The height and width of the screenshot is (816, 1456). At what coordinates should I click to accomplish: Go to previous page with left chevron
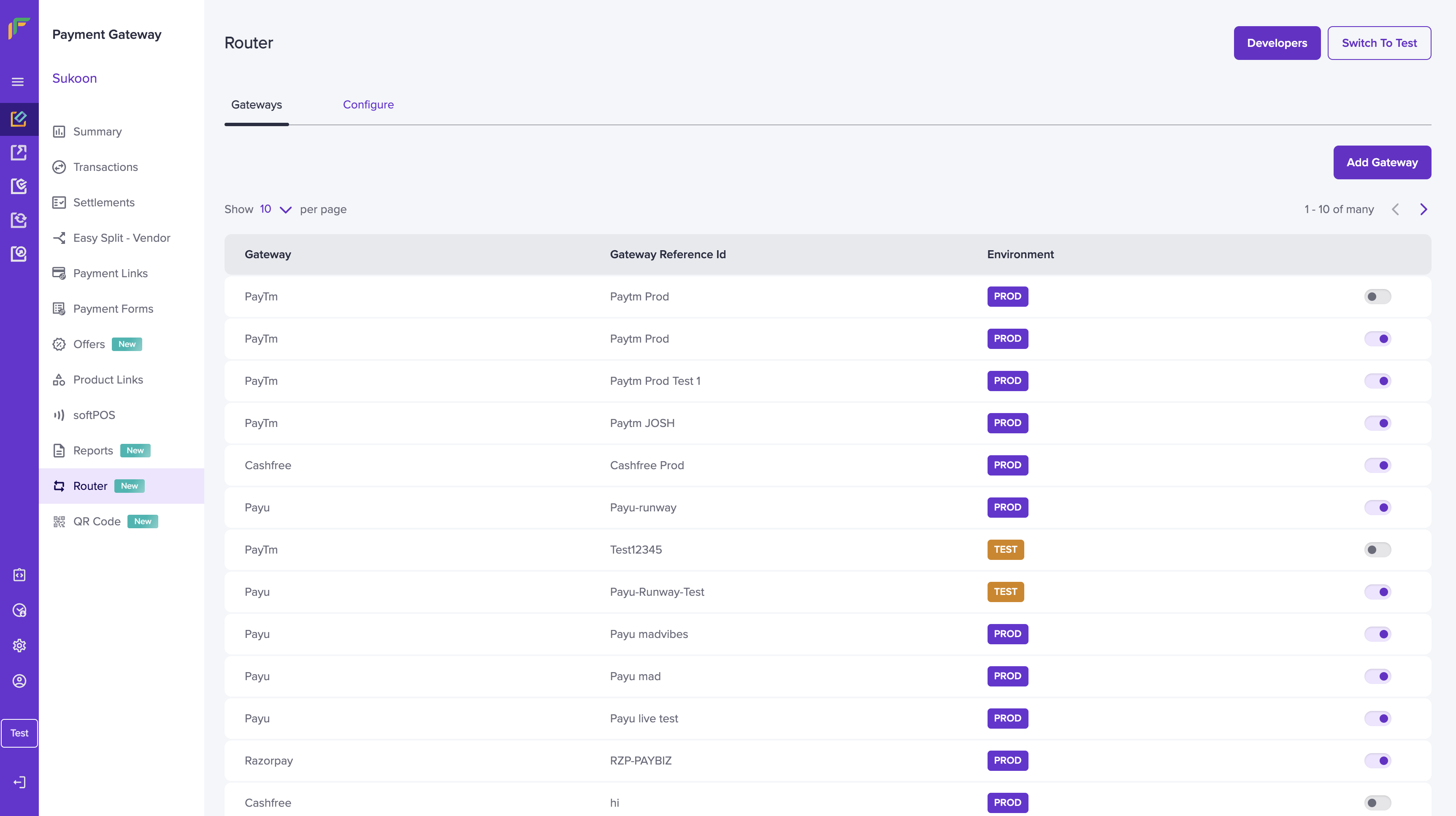1395,210
